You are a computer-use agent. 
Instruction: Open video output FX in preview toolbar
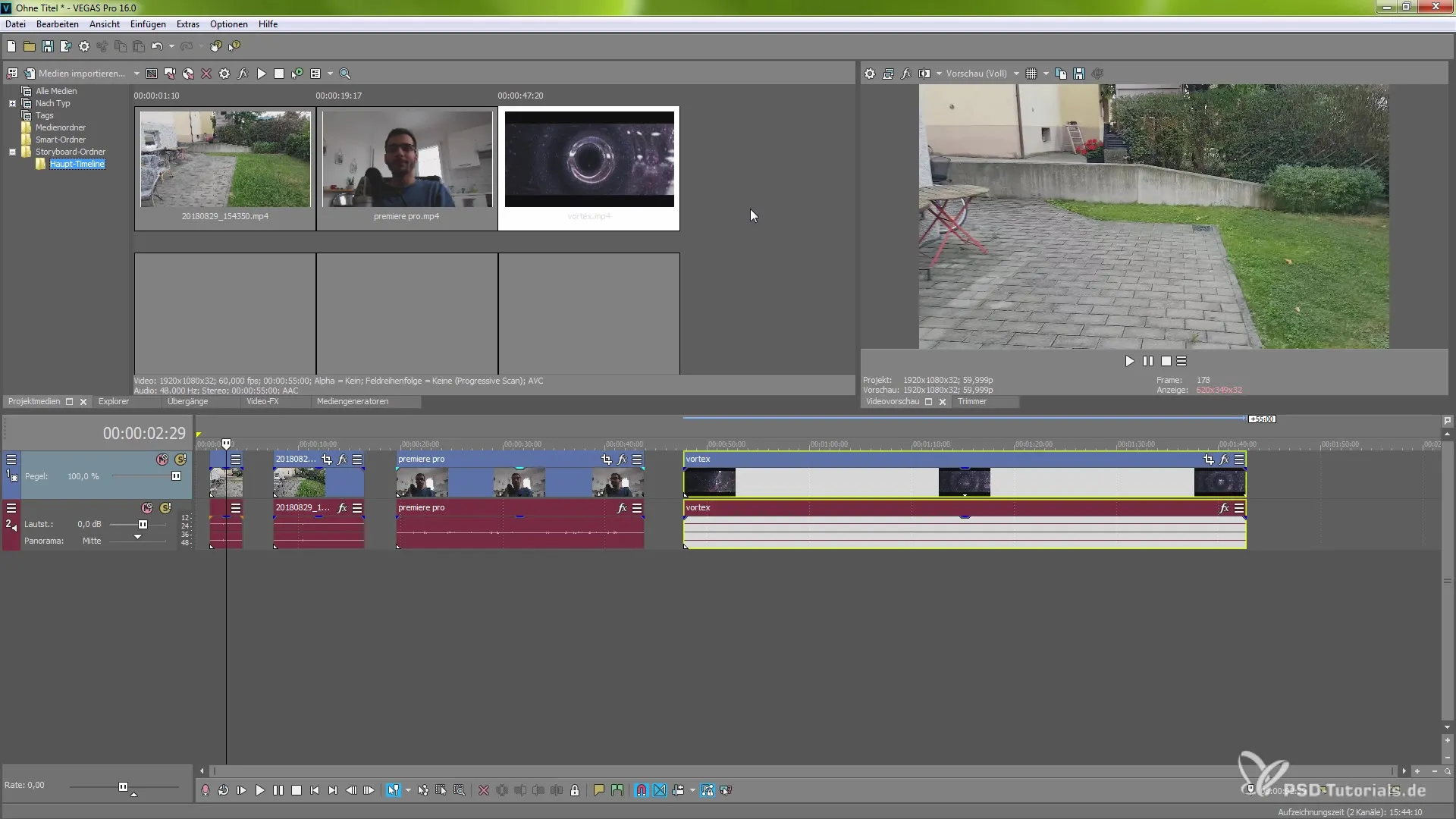coord(906,74)
